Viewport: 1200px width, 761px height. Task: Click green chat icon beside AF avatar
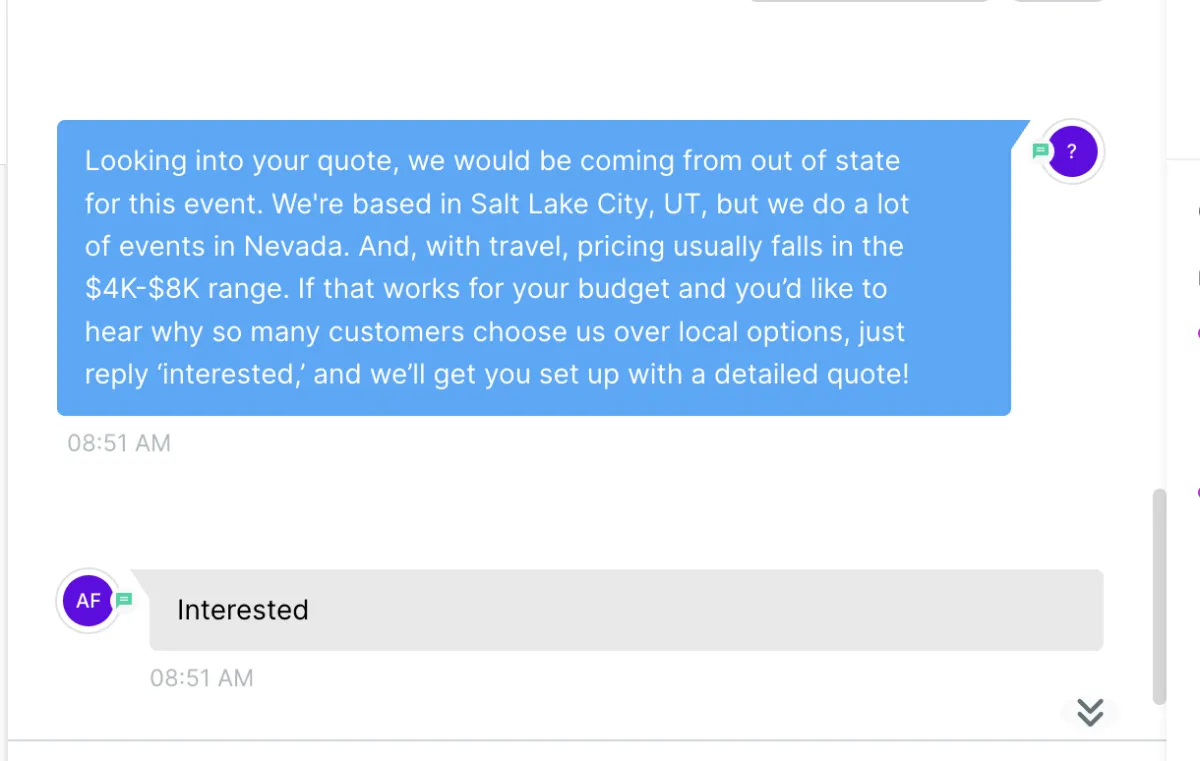pos(124,600)
